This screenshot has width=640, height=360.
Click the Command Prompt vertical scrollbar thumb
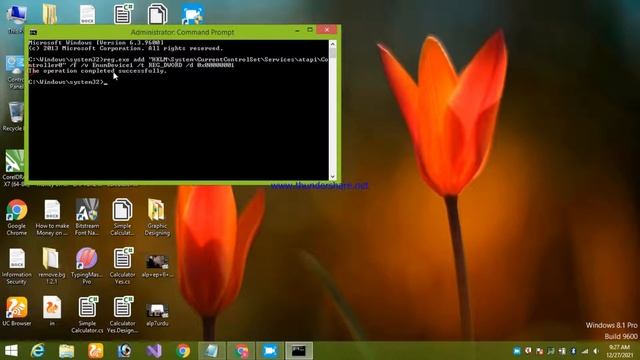333,53
